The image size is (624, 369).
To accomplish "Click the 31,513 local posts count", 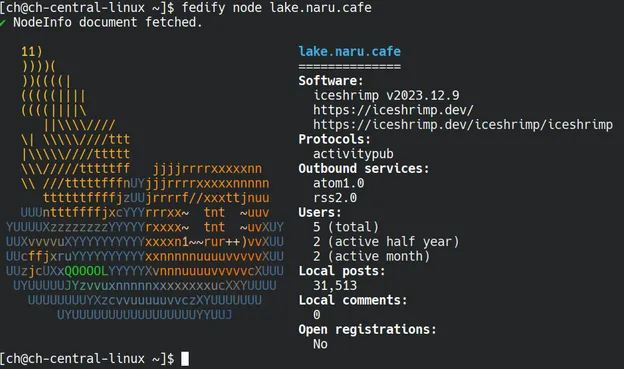I will click(x=335, y=285).
